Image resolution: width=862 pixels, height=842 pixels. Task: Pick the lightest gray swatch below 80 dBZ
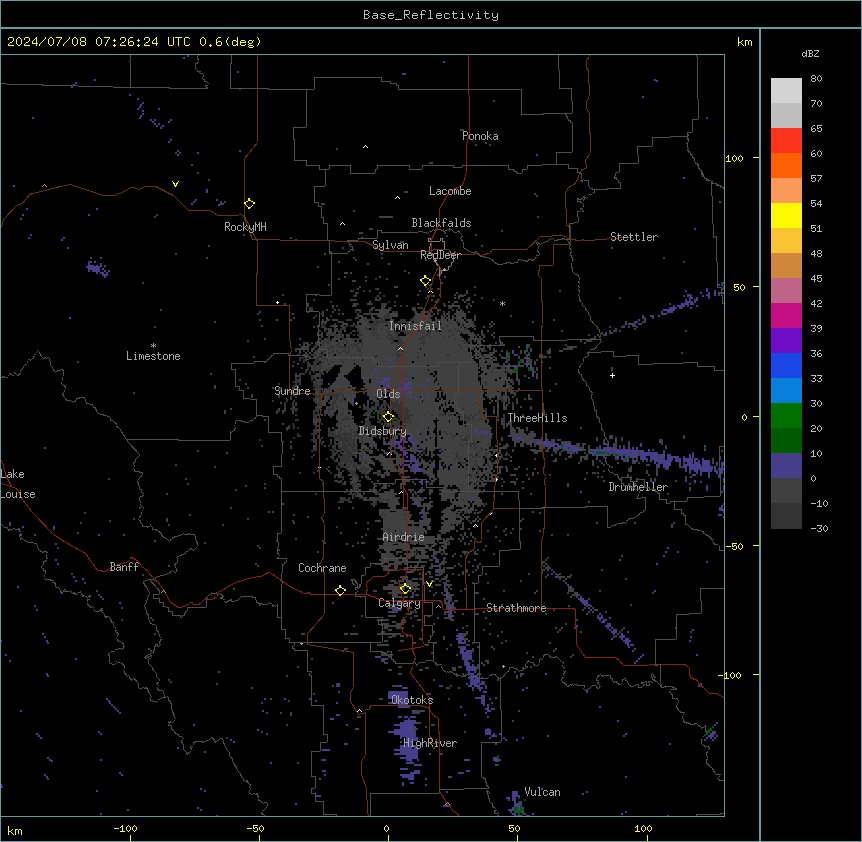[786, 91]
